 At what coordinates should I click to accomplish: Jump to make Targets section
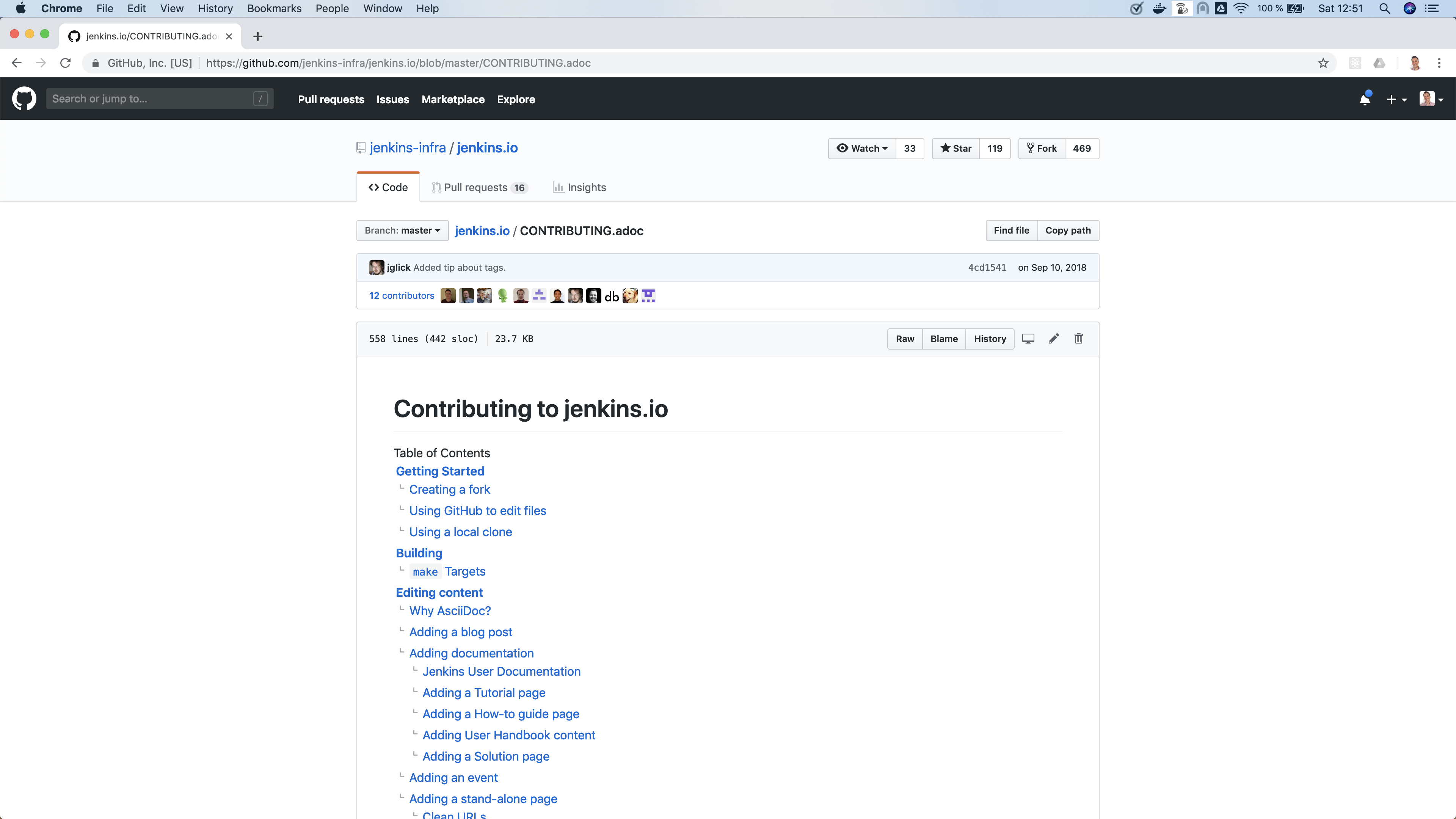[x=448, y=572]
